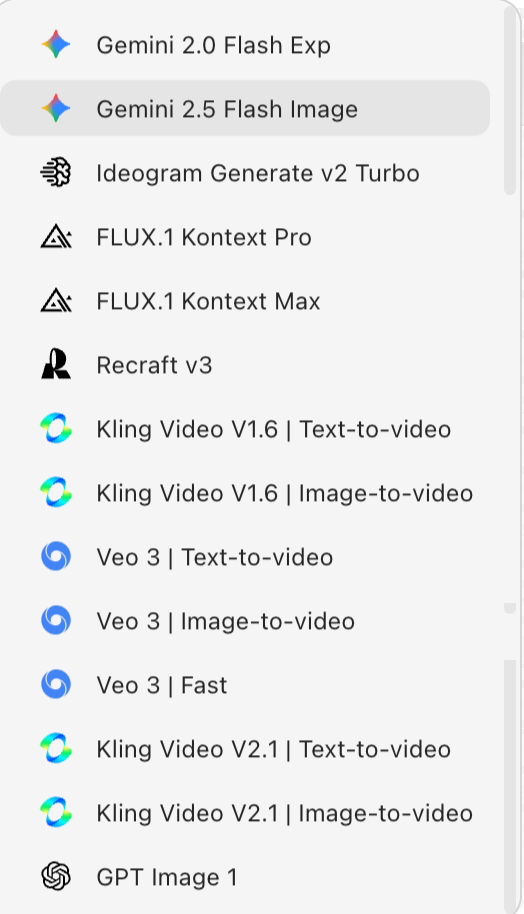Click the FLUX.1 Kontext Max triangle icon

point(56,301)
